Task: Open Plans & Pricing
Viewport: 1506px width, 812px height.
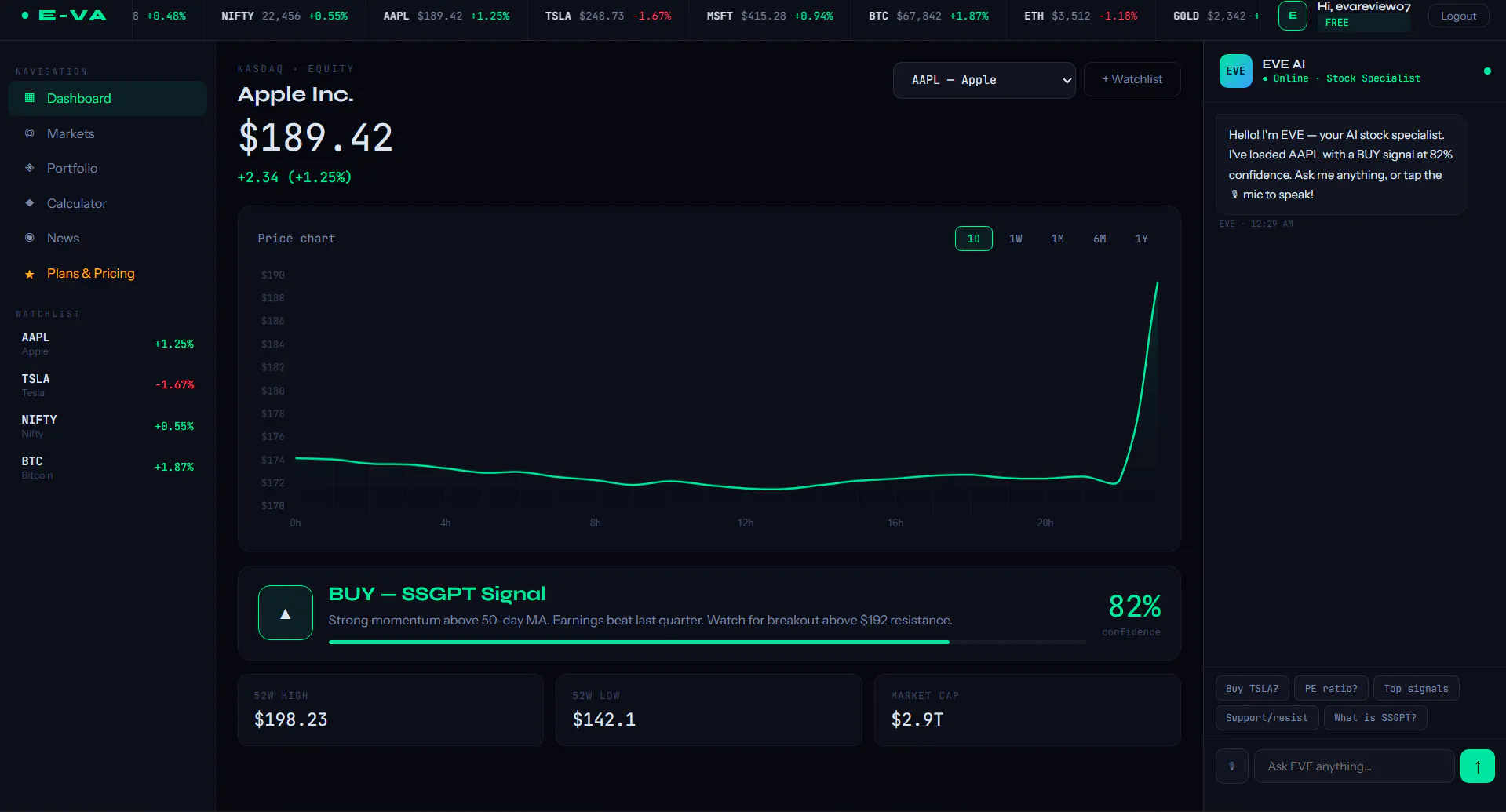Action: pyautogui.click(x=108, y=273)
